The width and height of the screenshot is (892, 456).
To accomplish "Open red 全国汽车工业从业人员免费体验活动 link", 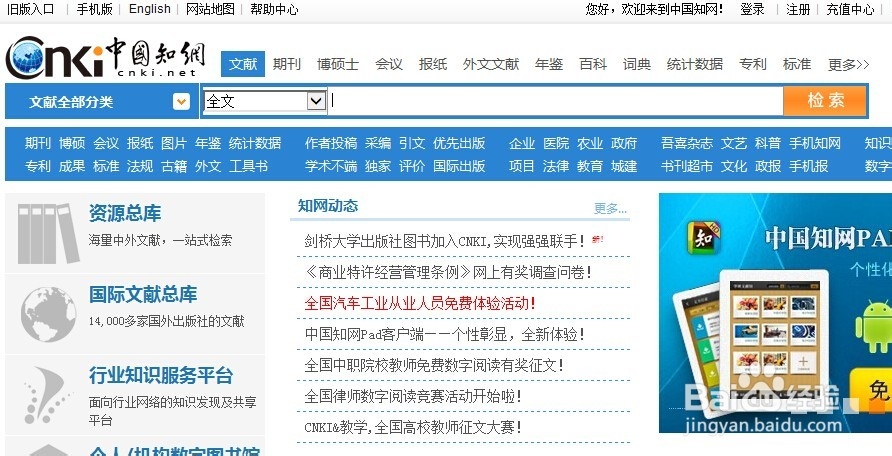I will pyautogui.click(x=420, y=303).
